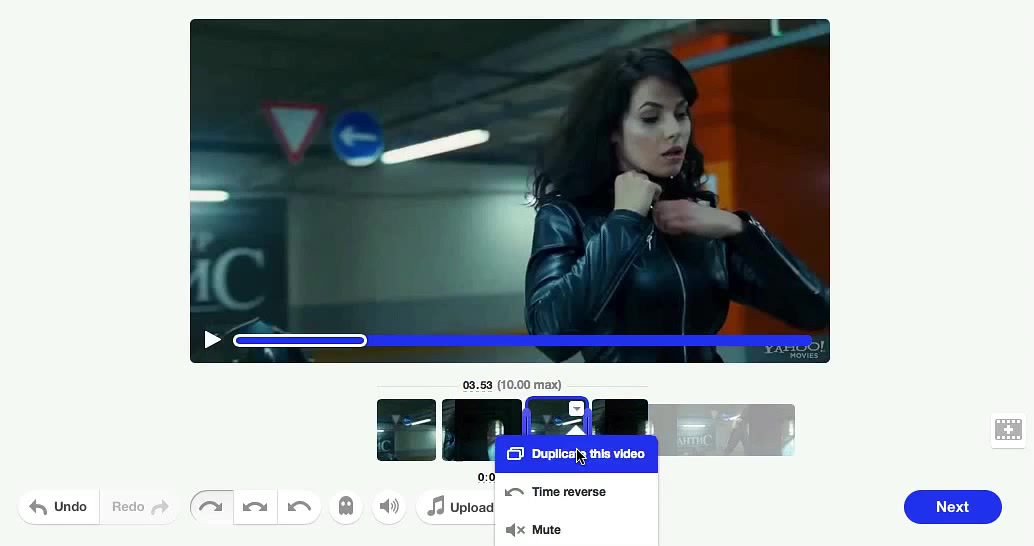Click the Next button
1034x546 pixels.
click(x=952, y=507)
